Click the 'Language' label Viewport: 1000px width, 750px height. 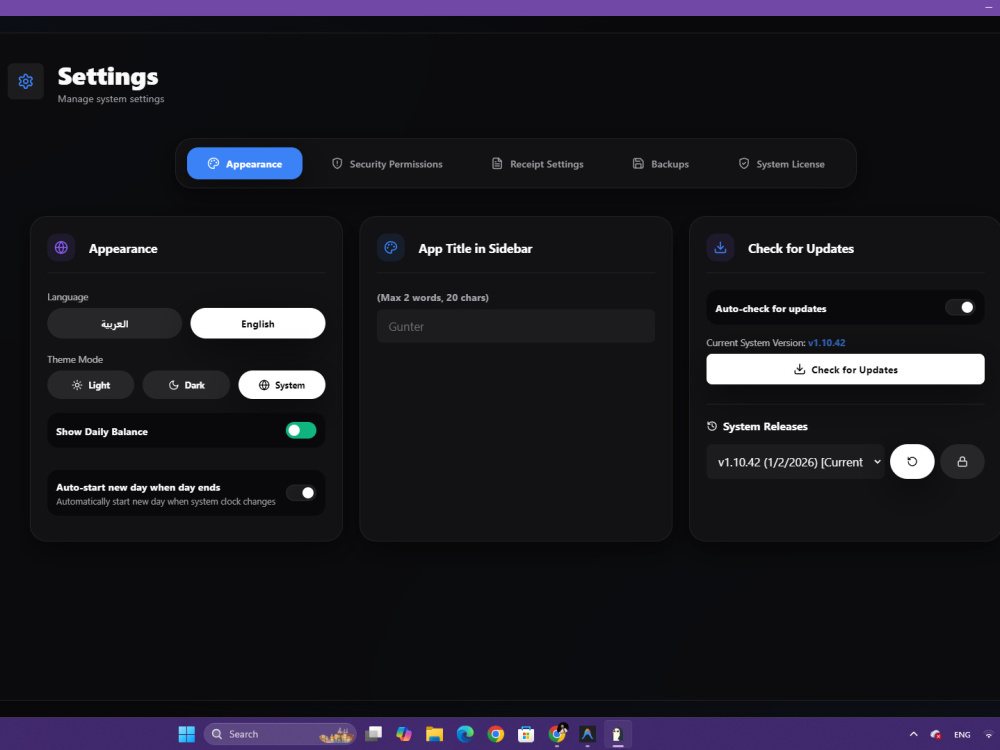(68, 297)
